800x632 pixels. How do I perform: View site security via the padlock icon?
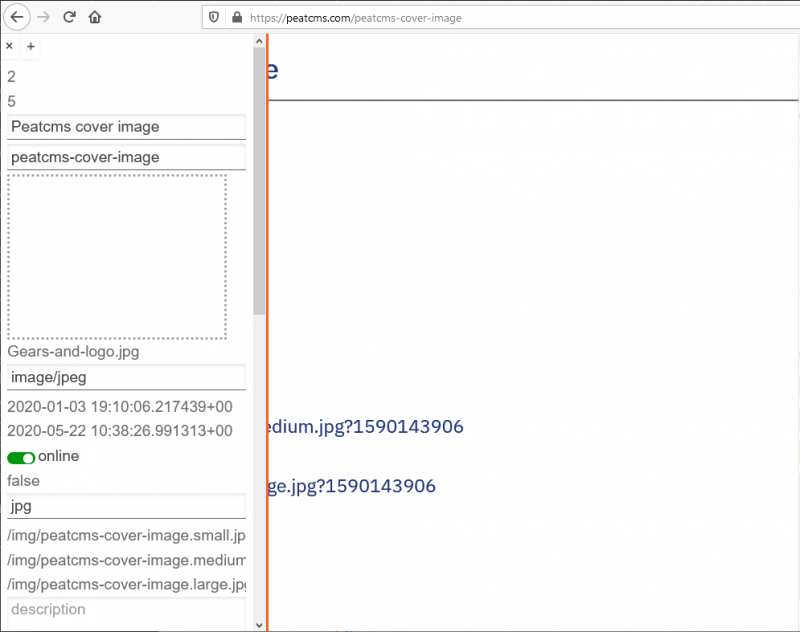(237, 17)
